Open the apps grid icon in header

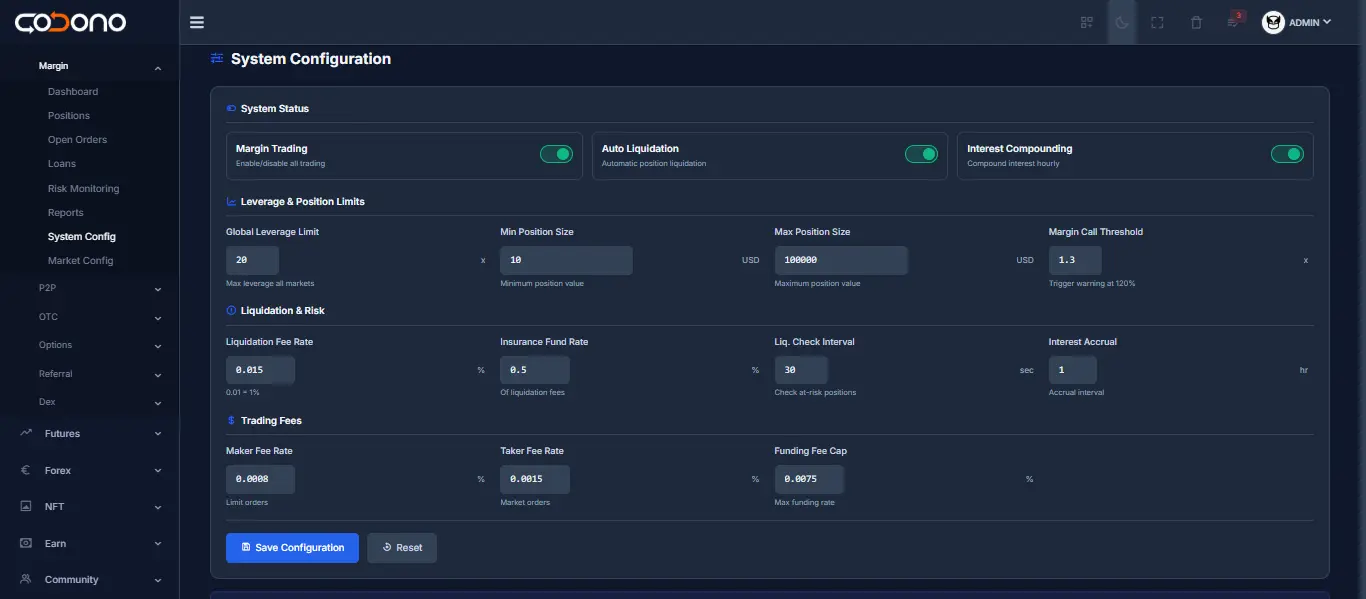click(1086, 21)
